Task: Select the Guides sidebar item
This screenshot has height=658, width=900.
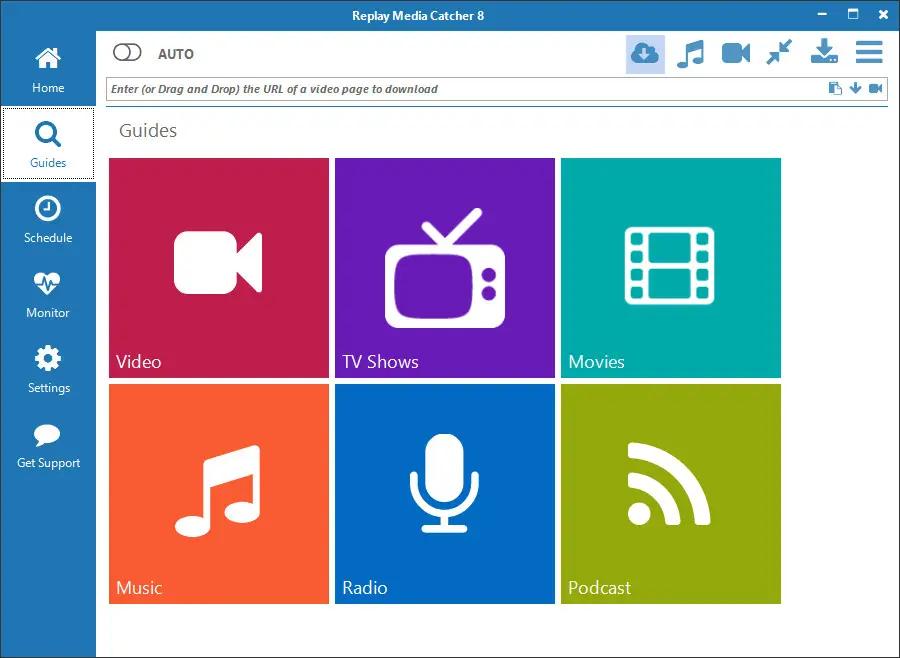Action: pyautogui.click(x=48, y=144)
